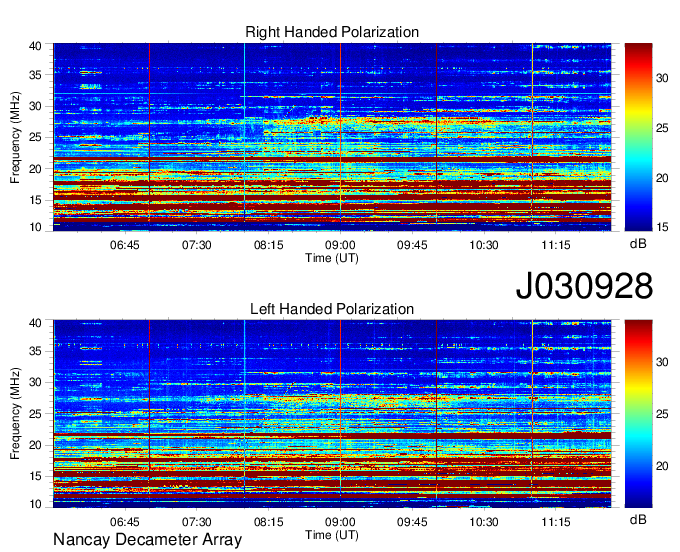The width and height of the screenshot is (680, 552).
Task: Click the 25 MHz tick of Right Handed plot
Action: coord(35,137)
